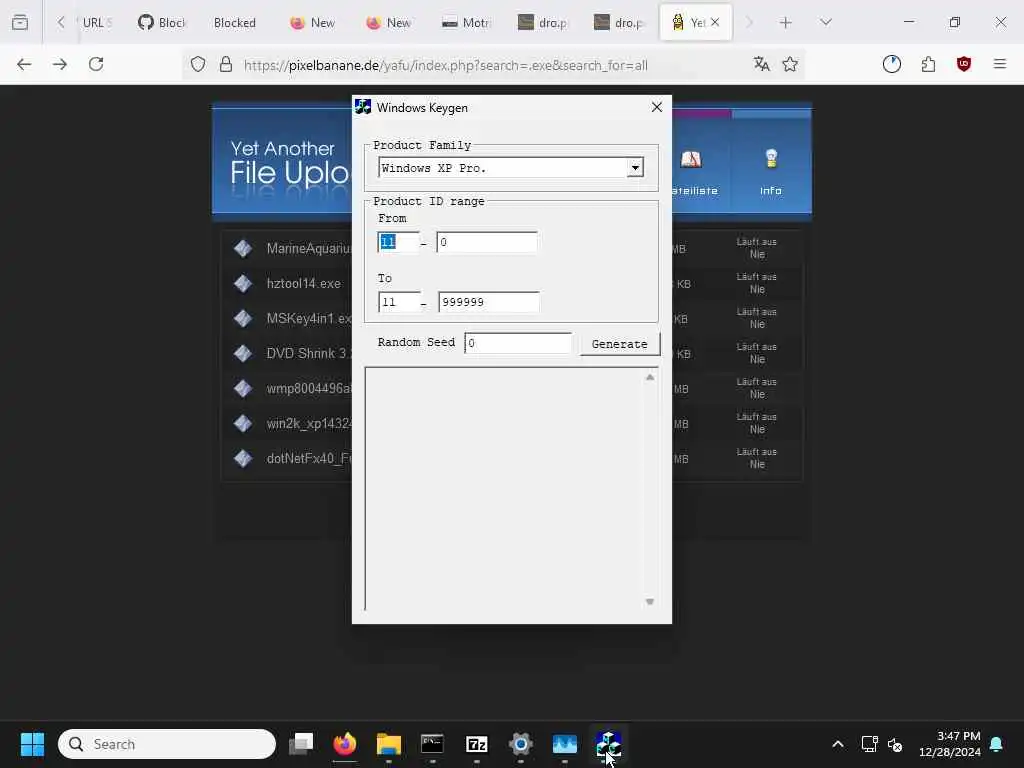This screenshot has height=768, width=1024.
Task: Open Firefox from the taskbar
Action: (x=345, y=744)
